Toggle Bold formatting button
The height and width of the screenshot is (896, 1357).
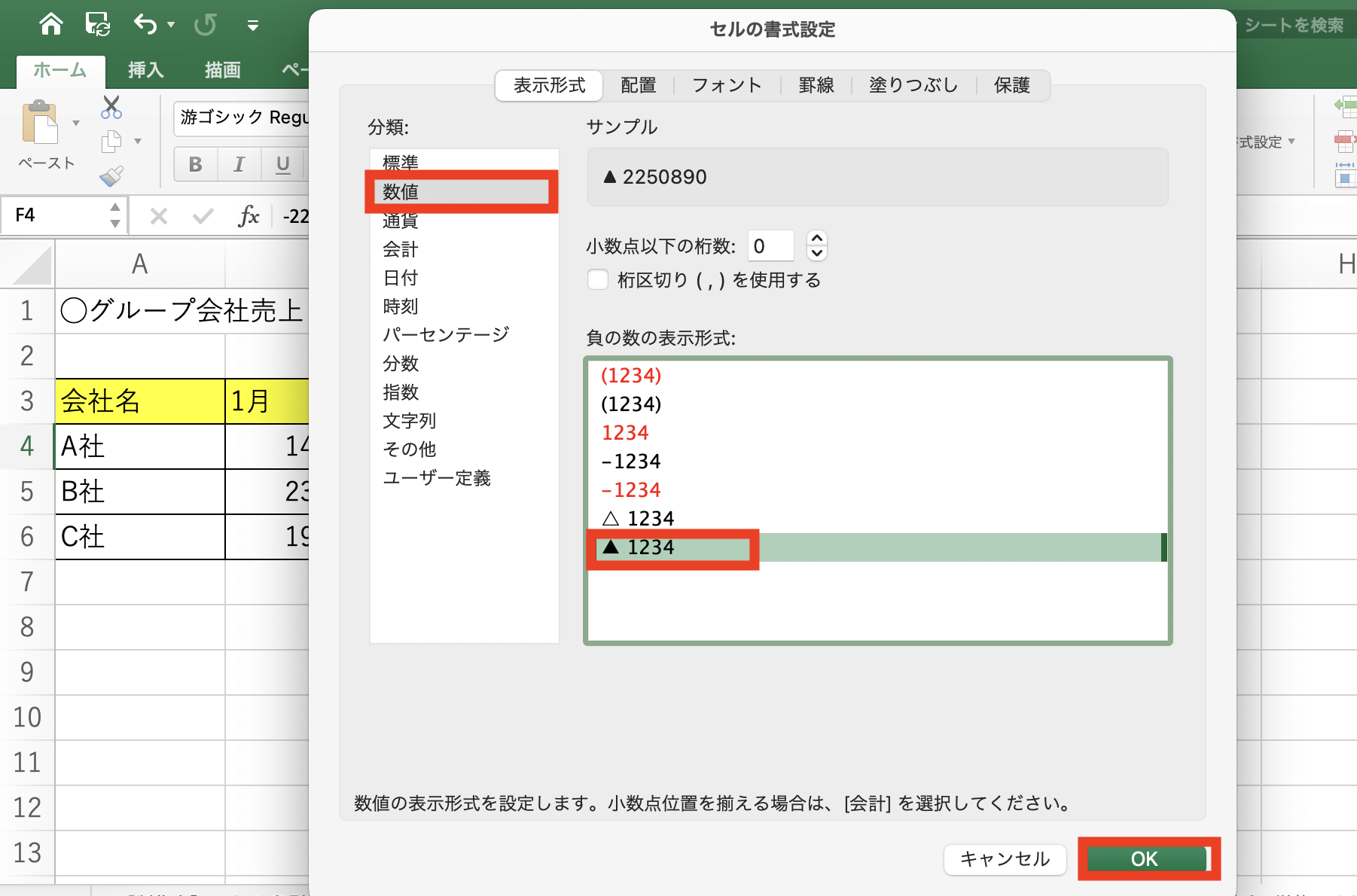(x=196, y=164)
